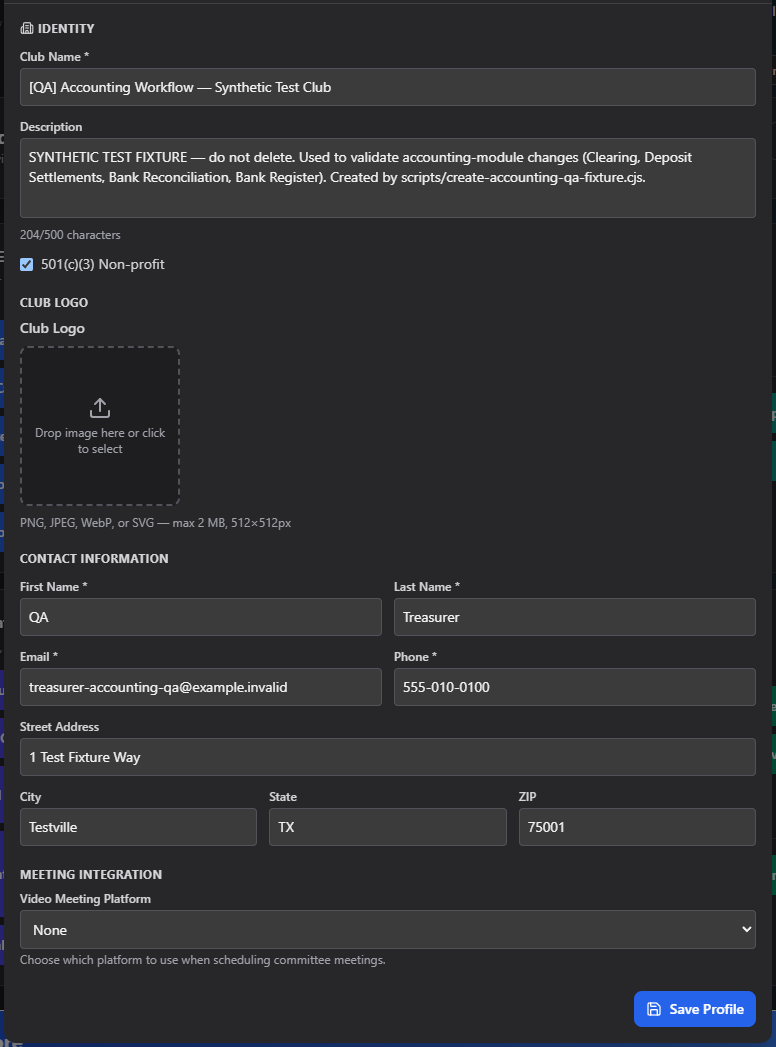Viewport: 776px width, 1047px height.
Task: Click the Drop image here text
Action: click(x=100, y=441)
